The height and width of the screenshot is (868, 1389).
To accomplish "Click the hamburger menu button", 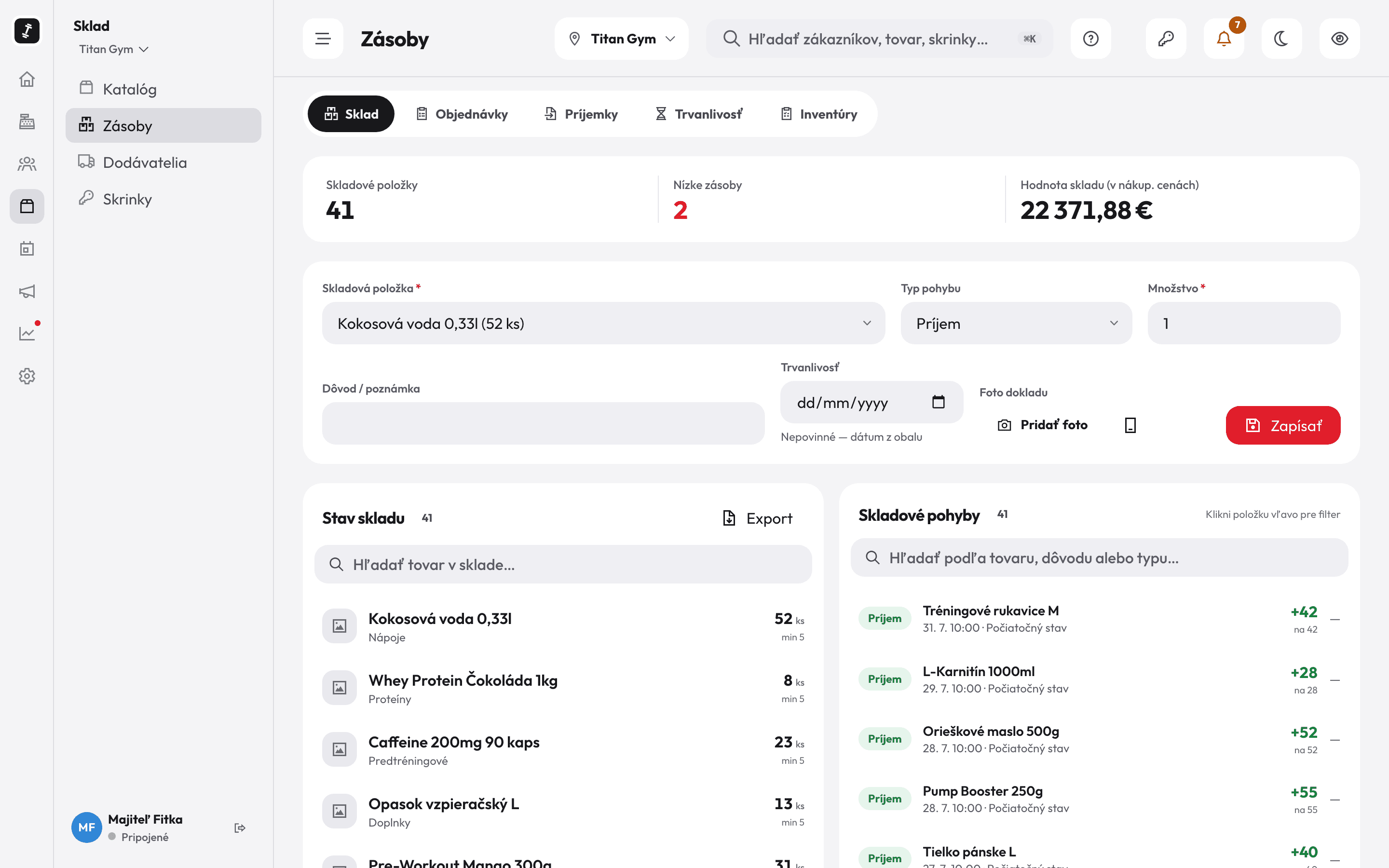I will pos(323,39).
